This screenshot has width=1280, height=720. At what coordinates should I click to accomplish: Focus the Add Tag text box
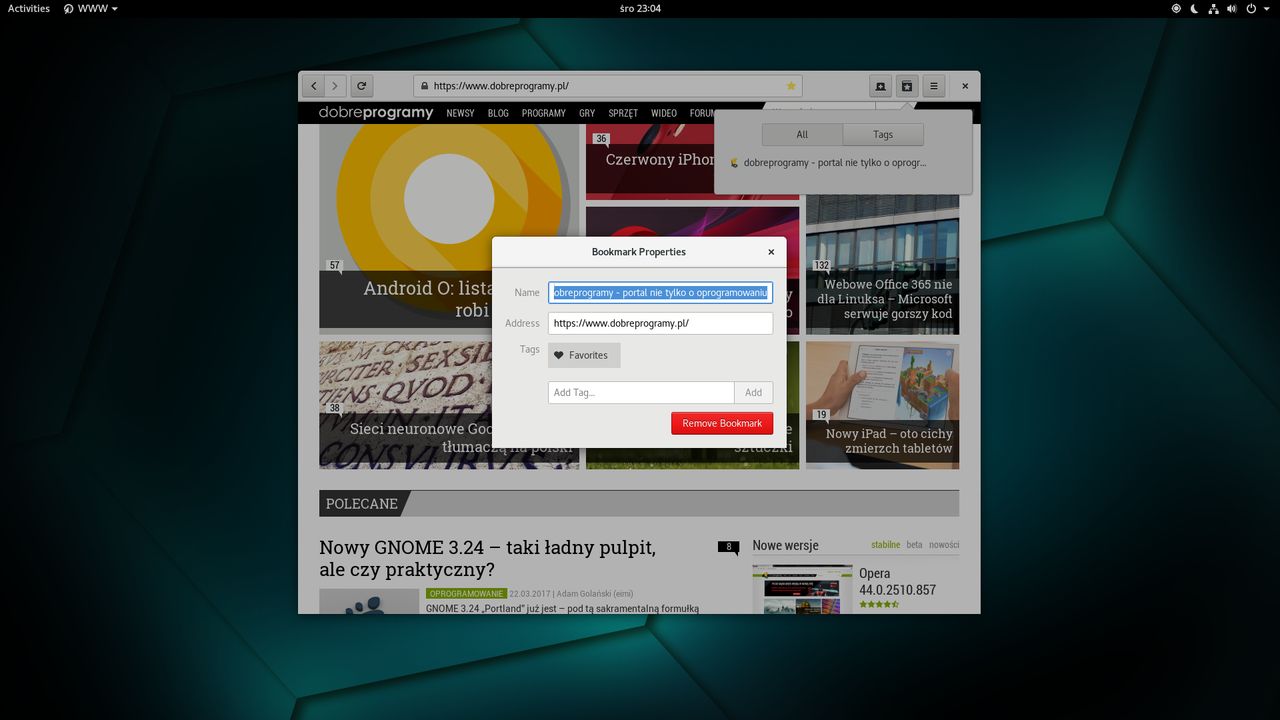click(641, 392)
